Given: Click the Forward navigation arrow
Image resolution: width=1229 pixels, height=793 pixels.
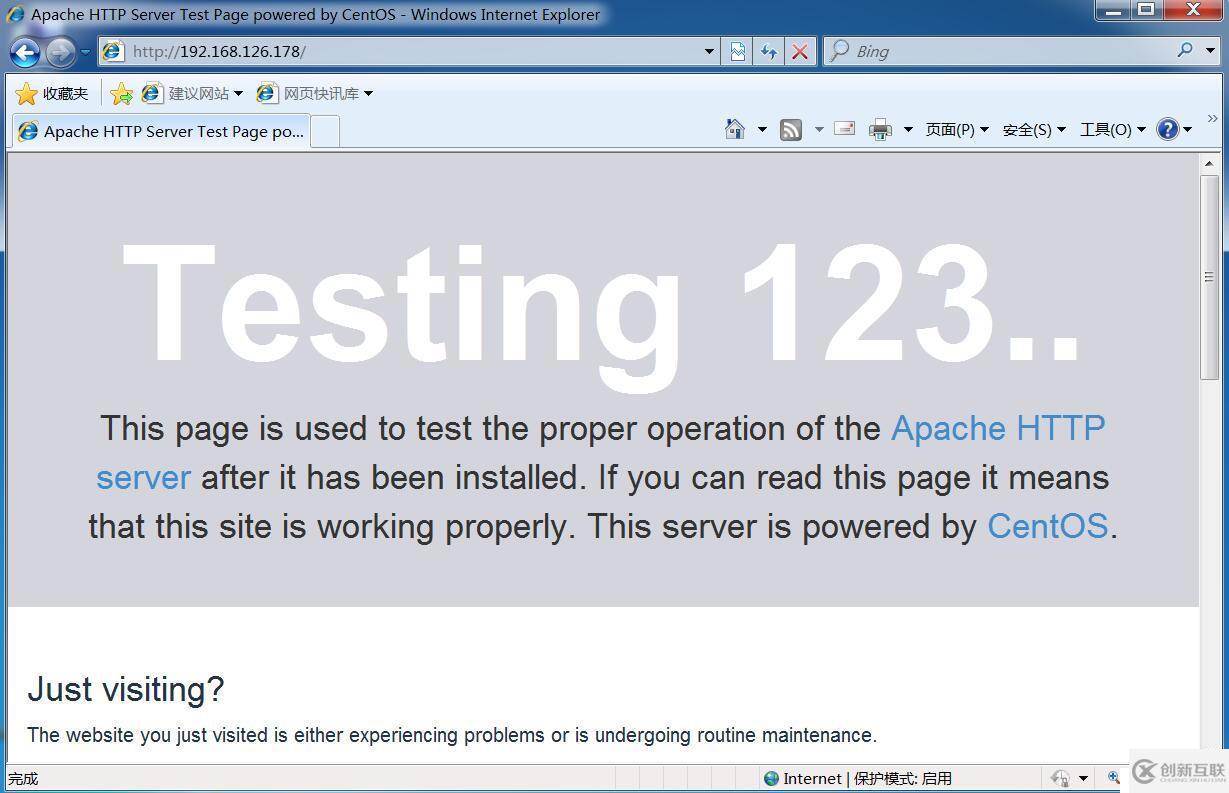Looking at the screenshot, I should coord(61,52).
